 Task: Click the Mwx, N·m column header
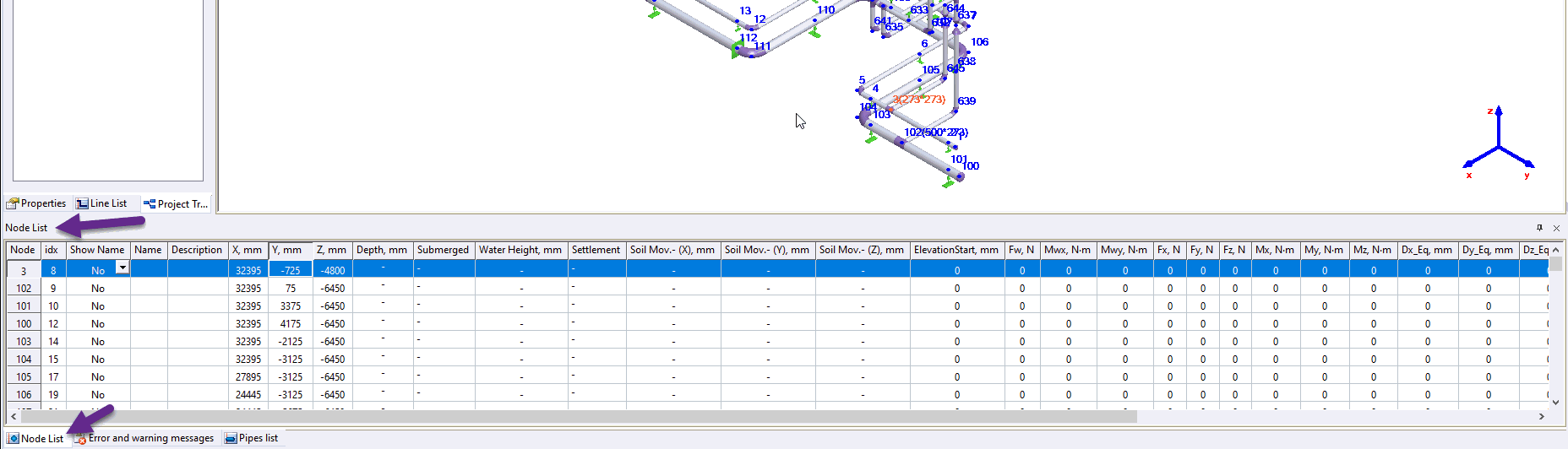pos(1068,250)
